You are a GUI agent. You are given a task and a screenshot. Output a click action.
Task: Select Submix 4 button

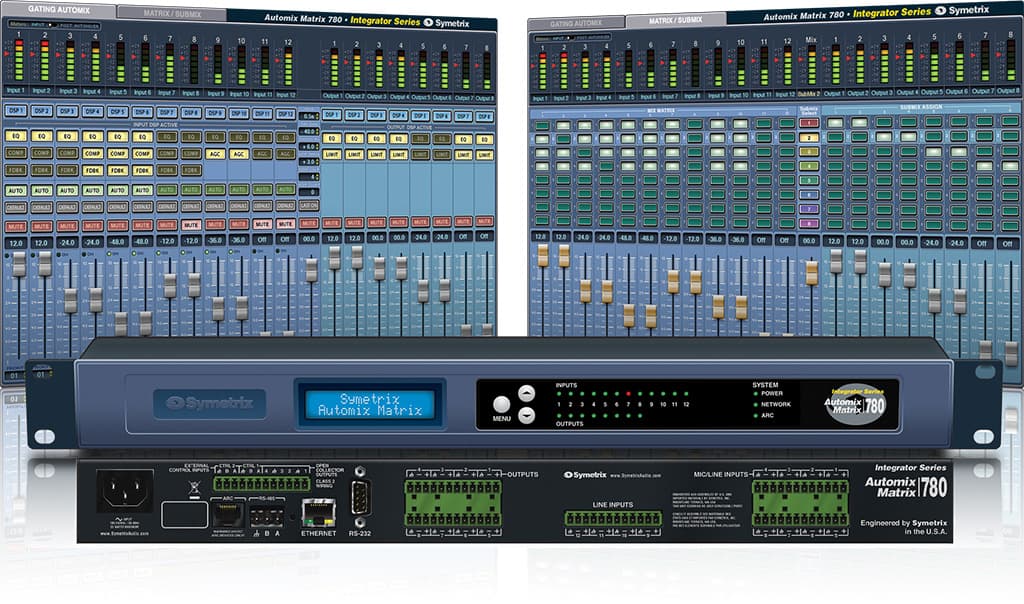click(808, 166)
